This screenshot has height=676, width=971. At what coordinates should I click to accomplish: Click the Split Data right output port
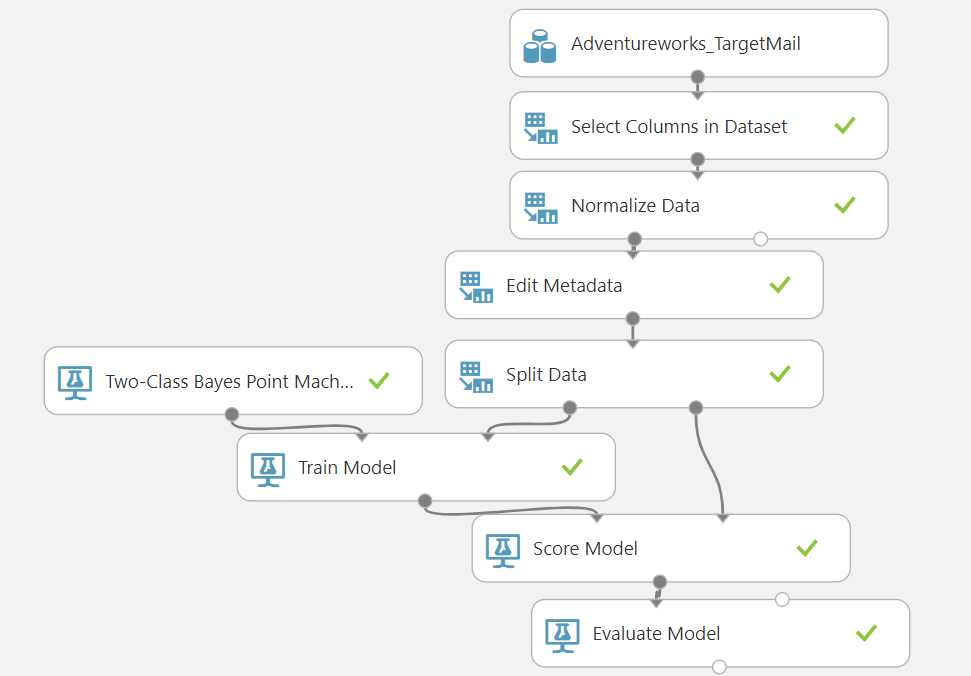click(x=696, y=407)
